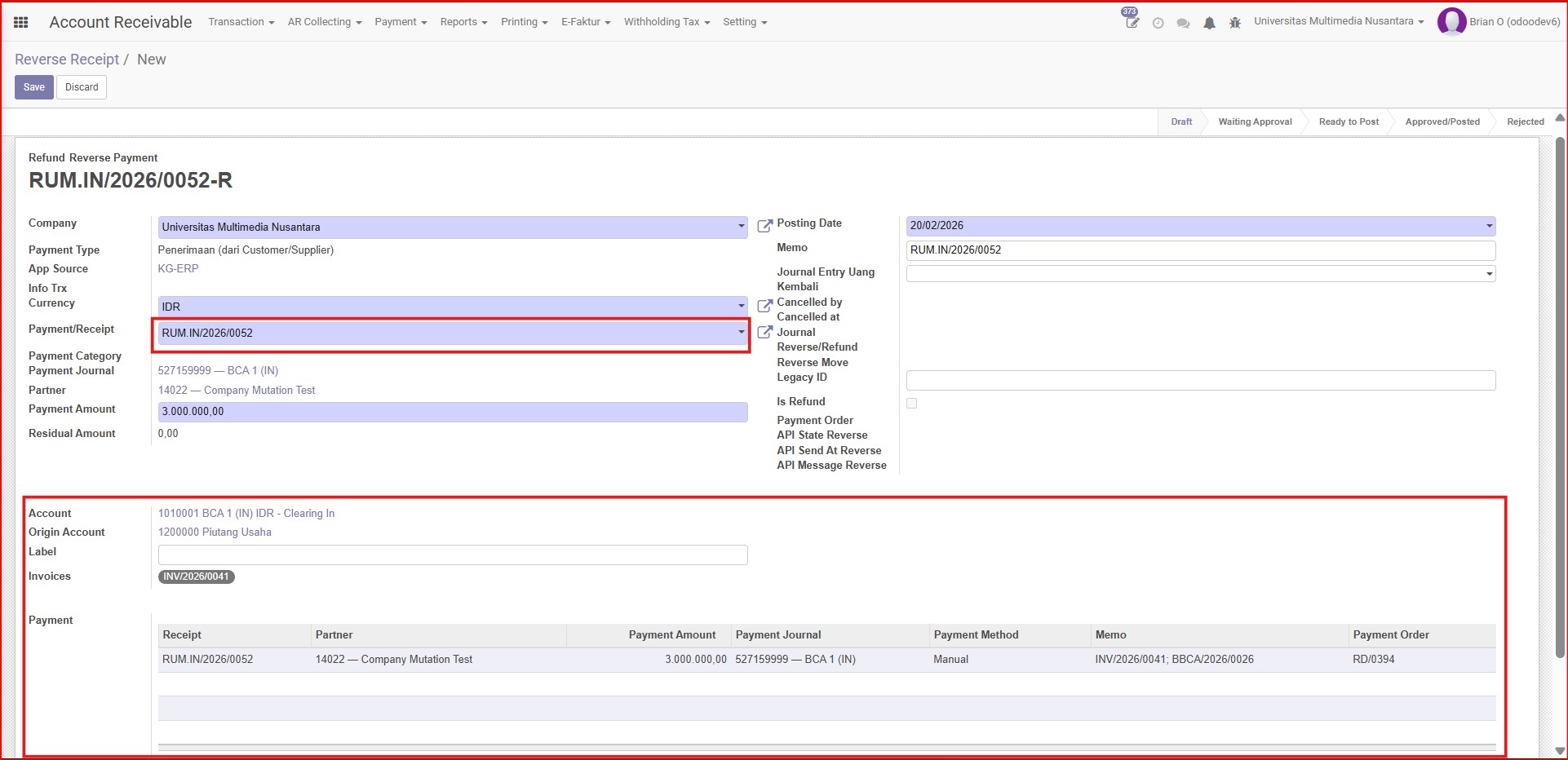The image size is (1568, 760).
Task: Click the vertical page scrollbar
Action: point(1560,396)
